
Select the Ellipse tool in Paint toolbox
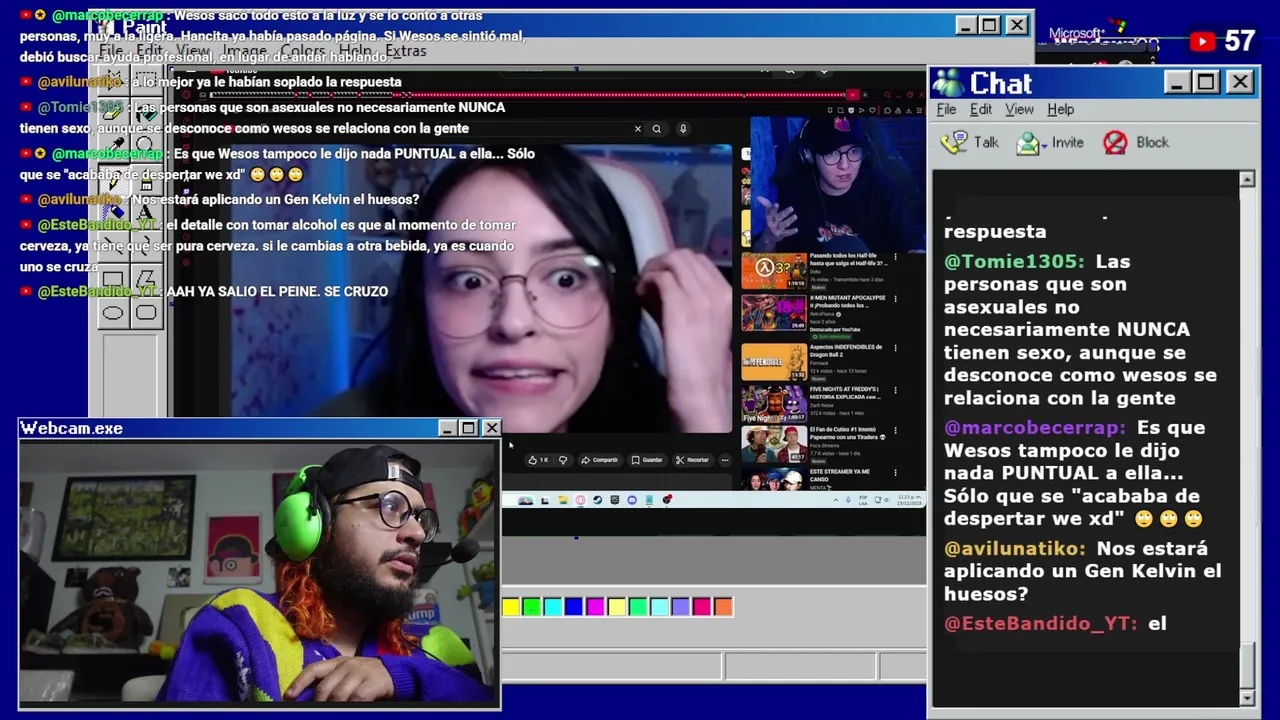(x=113, y=313)
